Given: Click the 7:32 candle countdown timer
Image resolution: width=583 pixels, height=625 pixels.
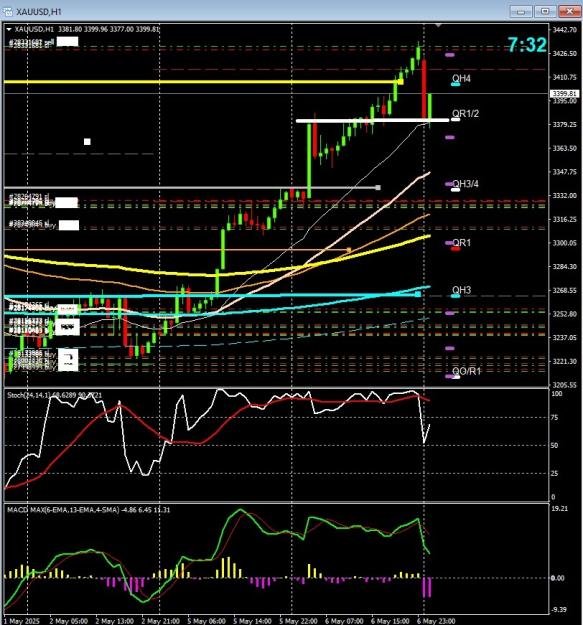Looking at the screenshot, I should tap(527, 45).
